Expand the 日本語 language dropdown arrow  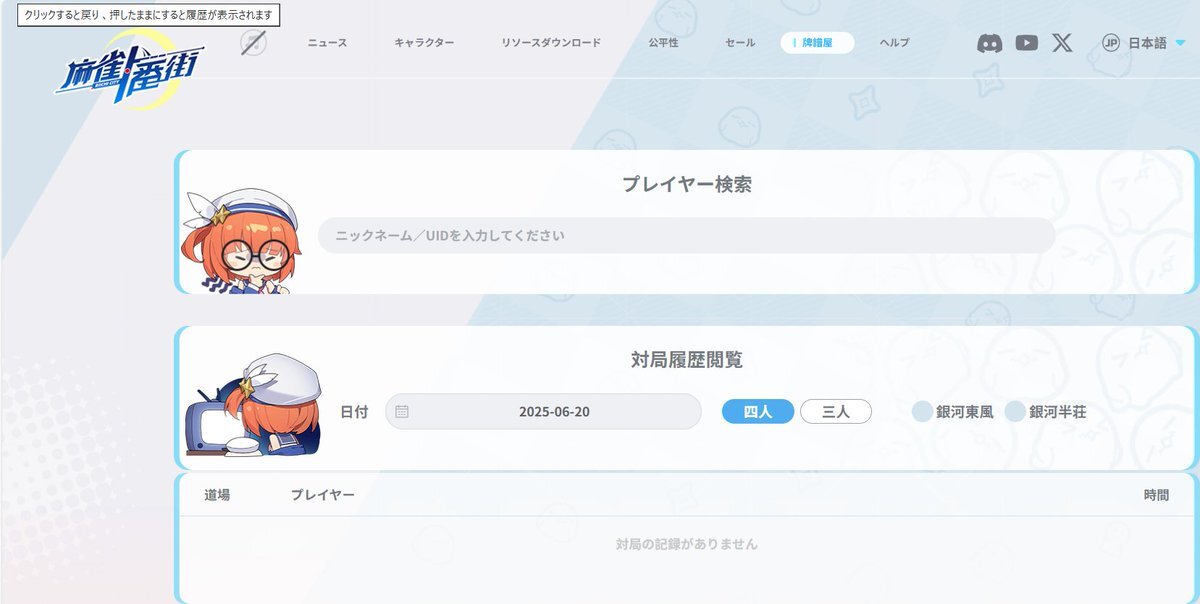[1180, 43]
